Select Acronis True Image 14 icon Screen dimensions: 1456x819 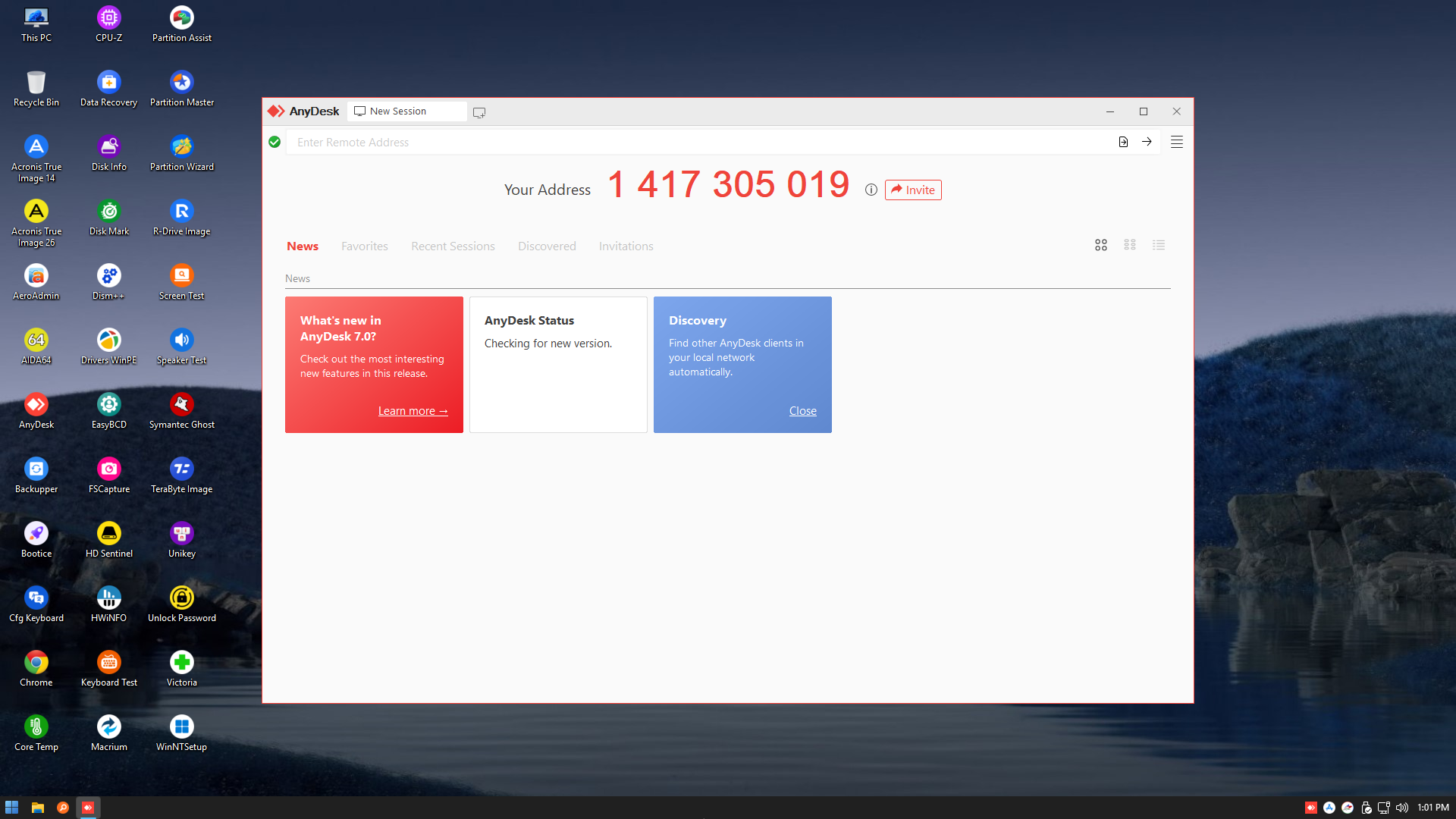36,158
